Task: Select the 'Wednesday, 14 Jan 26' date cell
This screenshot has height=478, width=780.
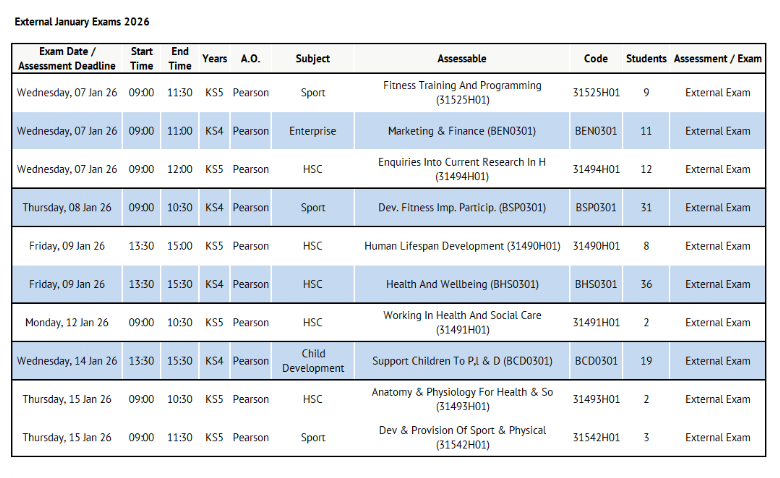Action: pyautogui.click(x=67, y=361)
